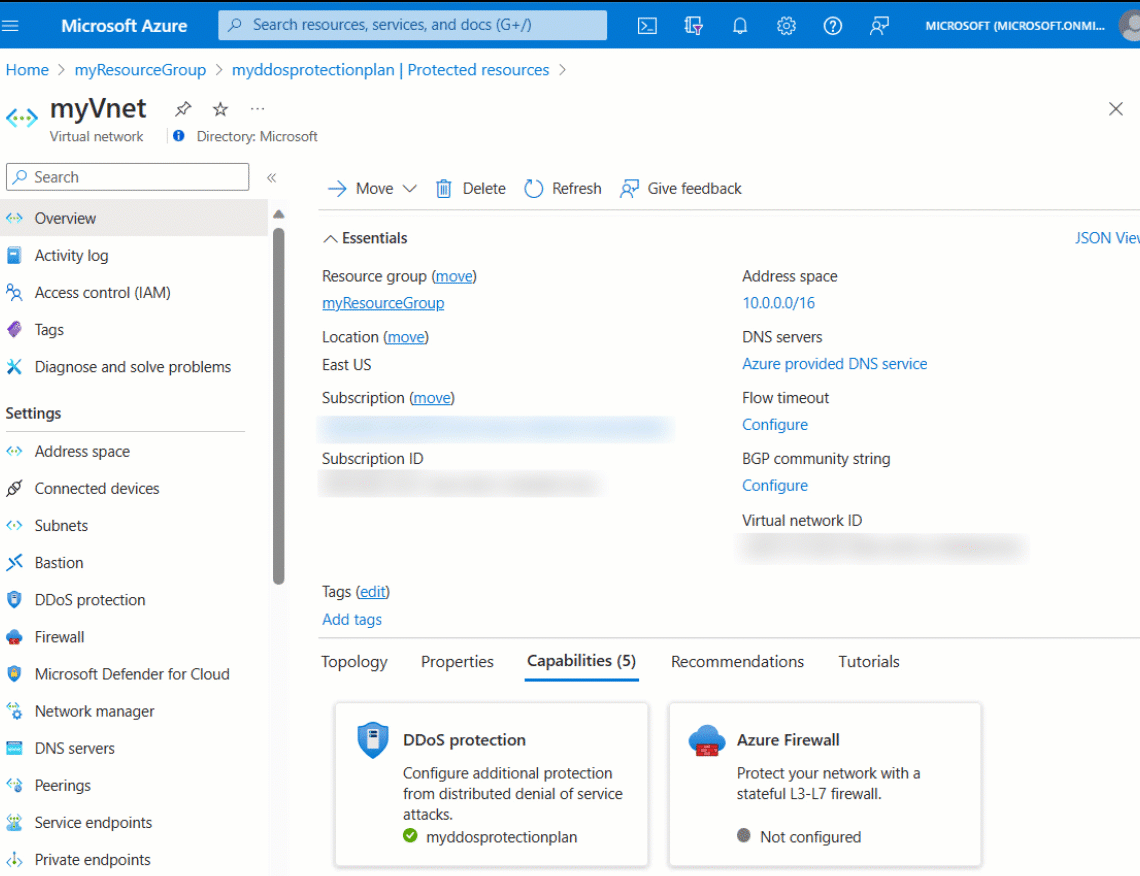Focus the top resource search box

[x=412, y=25]
